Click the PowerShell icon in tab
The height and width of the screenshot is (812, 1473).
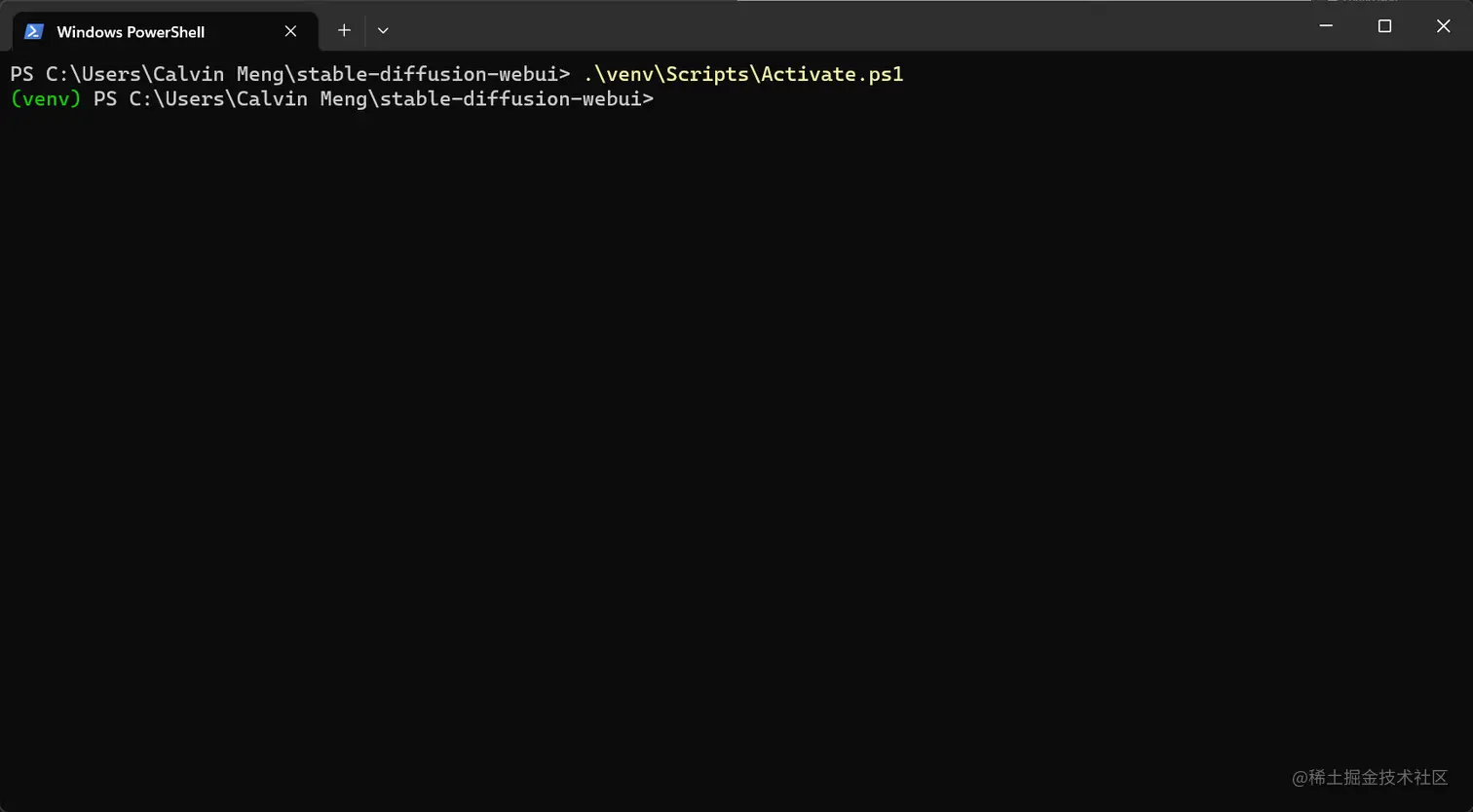34,31
